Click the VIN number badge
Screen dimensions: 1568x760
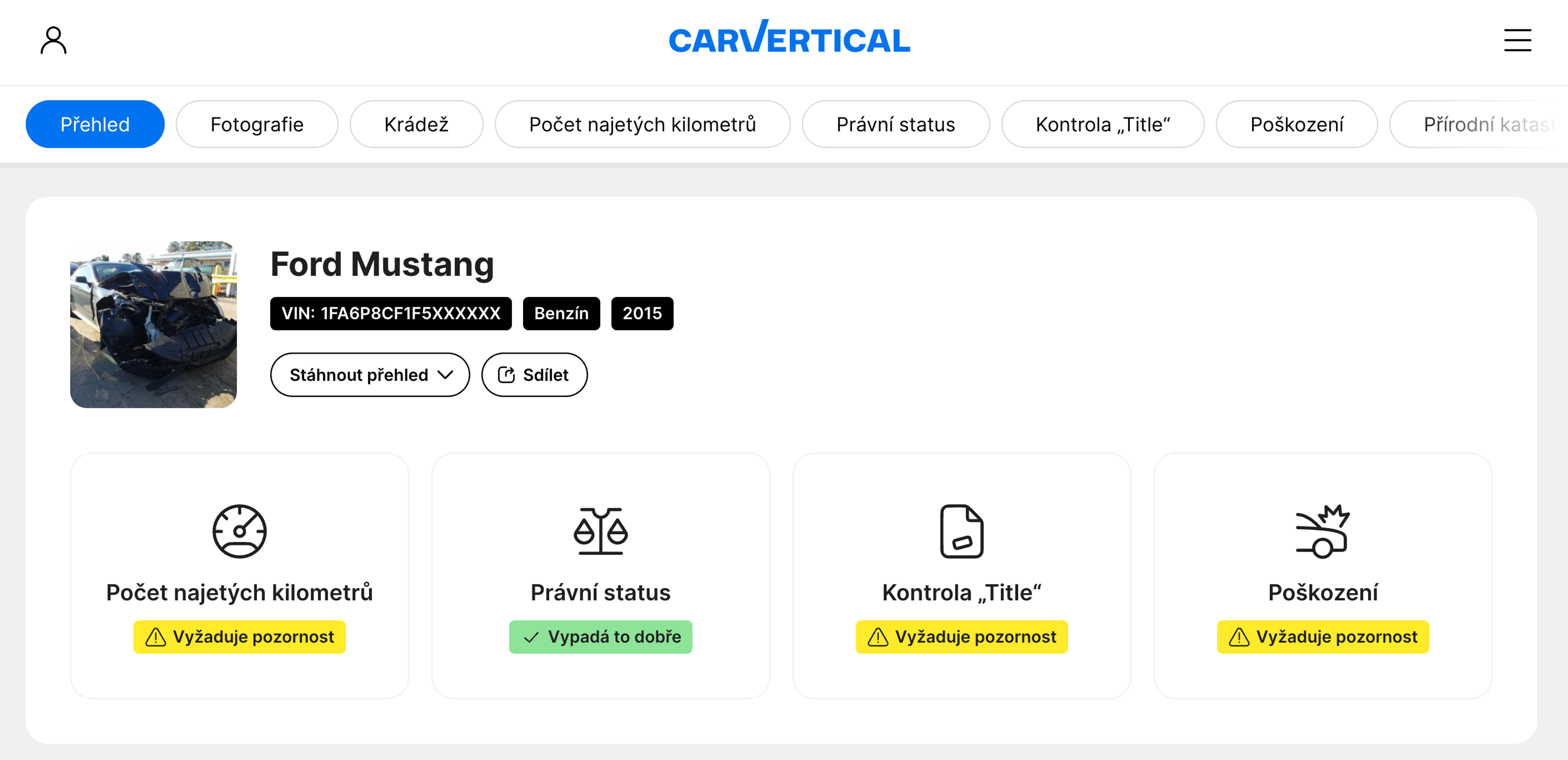pyautogui.click(x=391, y=314)
